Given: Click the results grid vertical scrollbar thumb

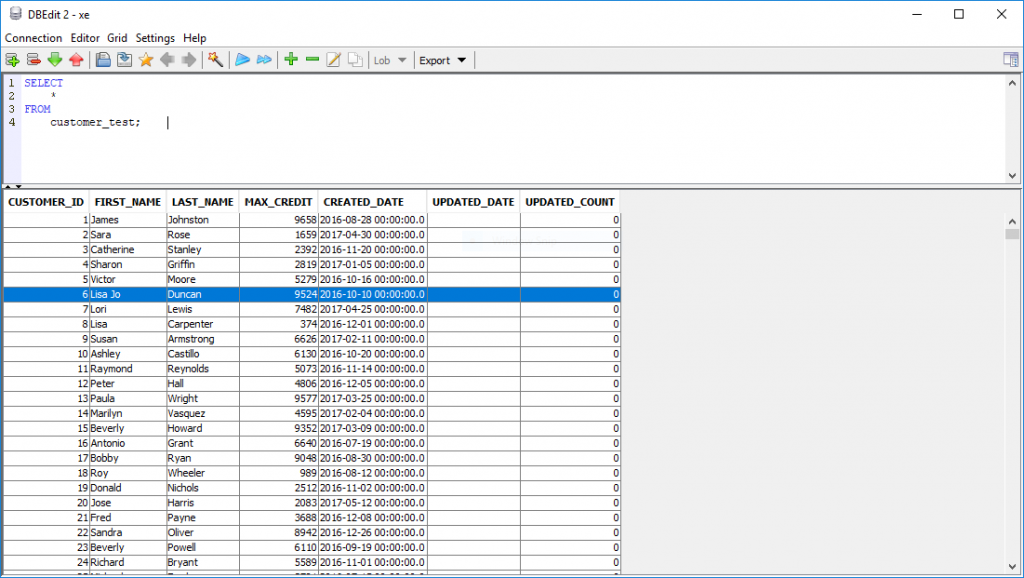Looking at the screenshot, I should click(1012, 234).
